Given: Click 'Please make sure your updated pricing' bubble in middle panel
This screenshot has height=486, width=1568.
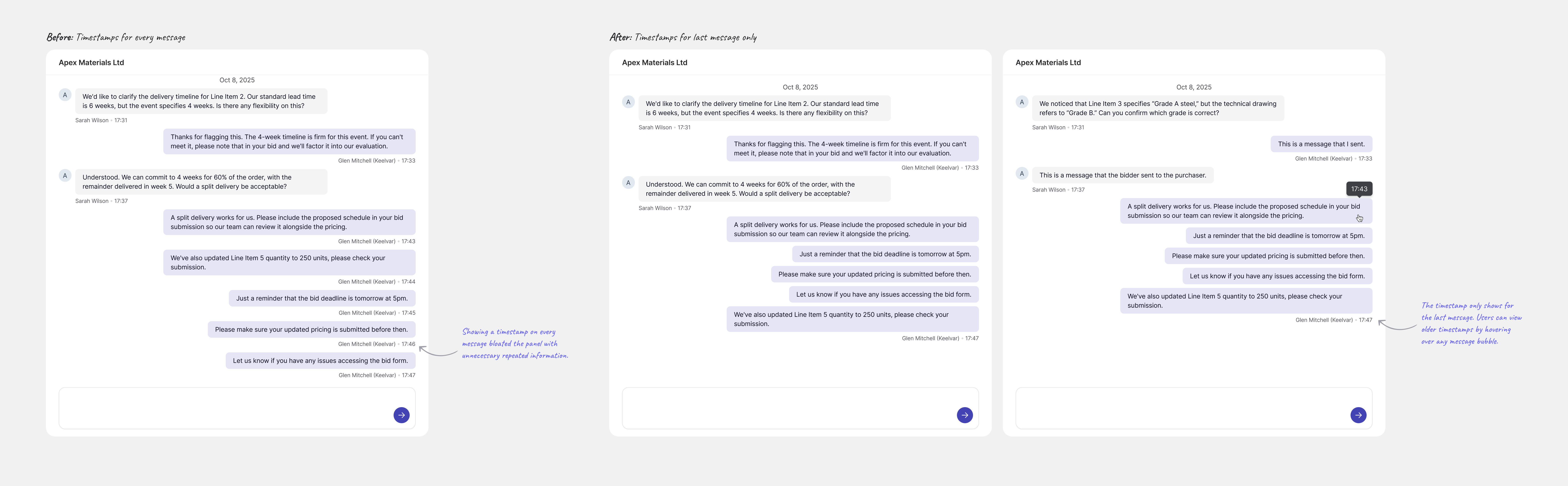Looking at the screenshot, I should (x=875, y=274).
